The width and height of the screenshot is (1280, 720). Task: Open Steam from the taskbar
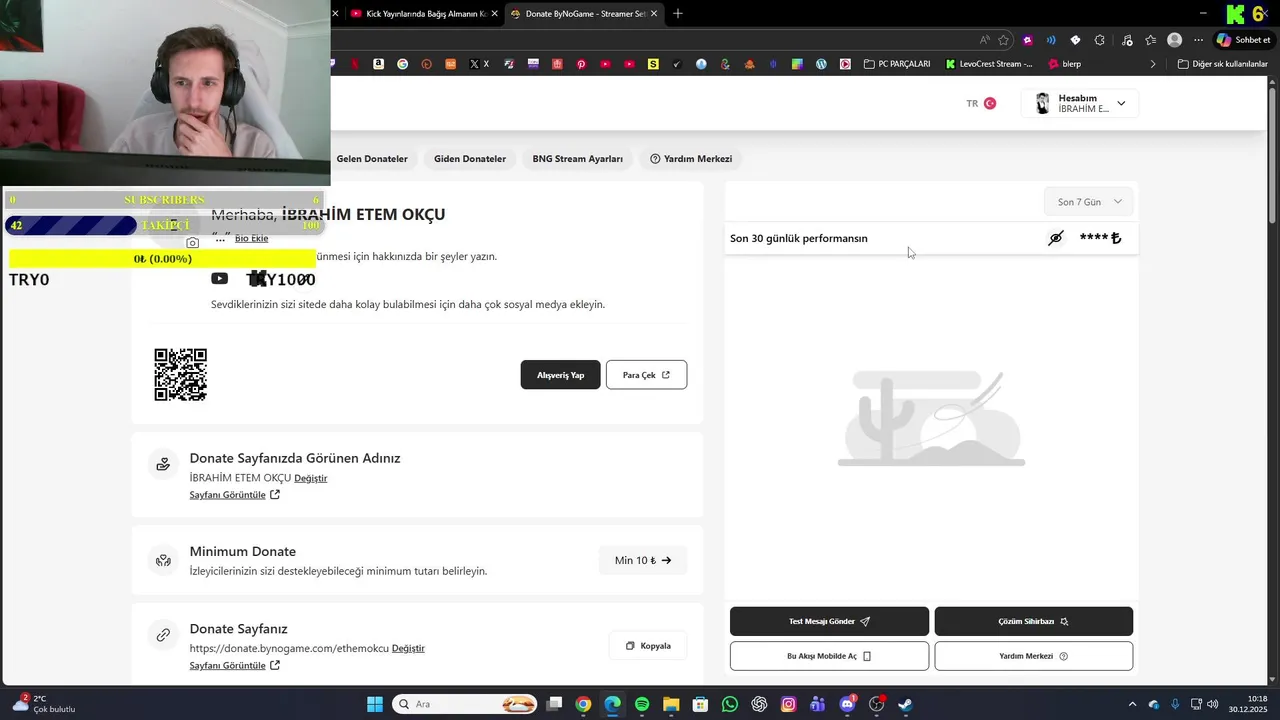[905, 704]
